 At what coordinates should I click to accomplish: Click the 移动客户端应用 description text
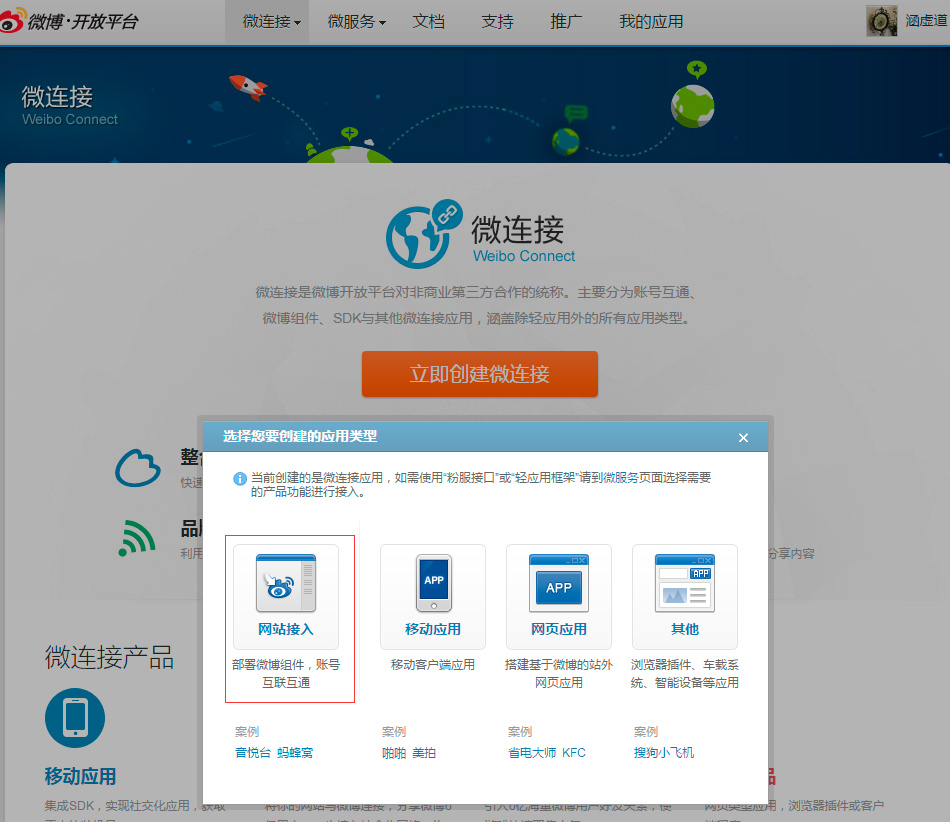[433, 665]
